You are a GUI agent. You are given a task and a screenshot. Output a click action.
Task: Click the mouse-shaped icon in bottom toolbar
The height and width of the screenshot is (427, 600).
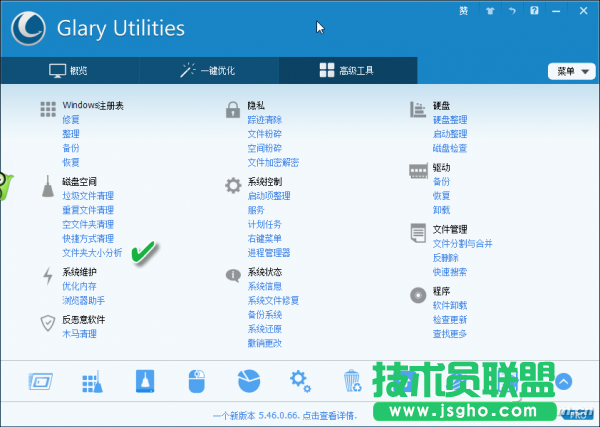(194, 381)
